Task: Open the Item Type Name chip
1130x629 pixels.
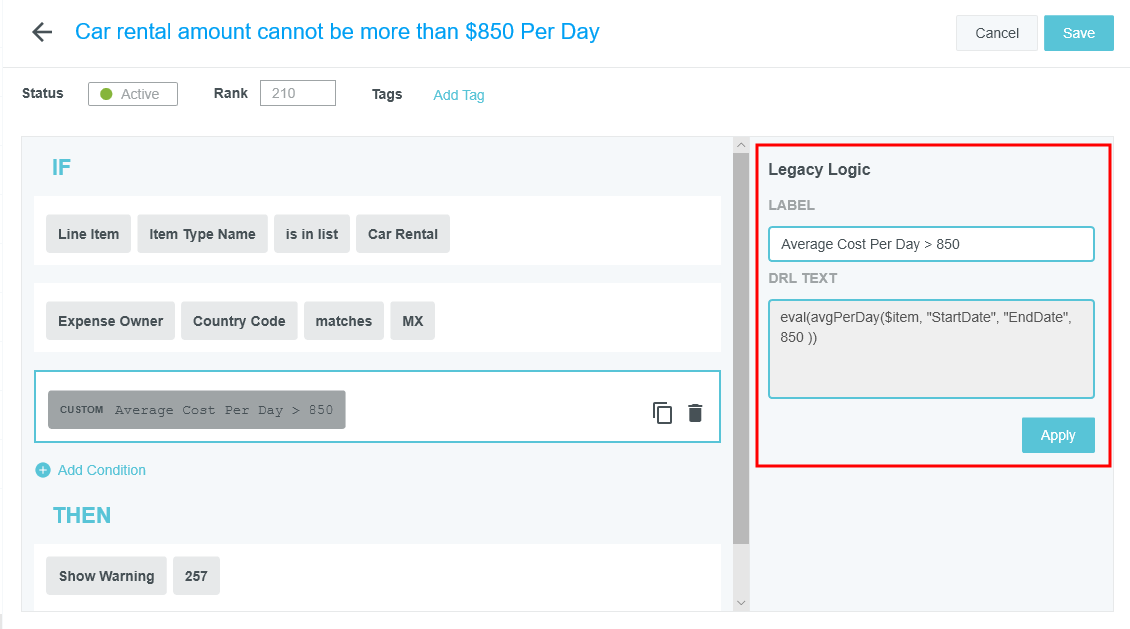Action: 202,234
